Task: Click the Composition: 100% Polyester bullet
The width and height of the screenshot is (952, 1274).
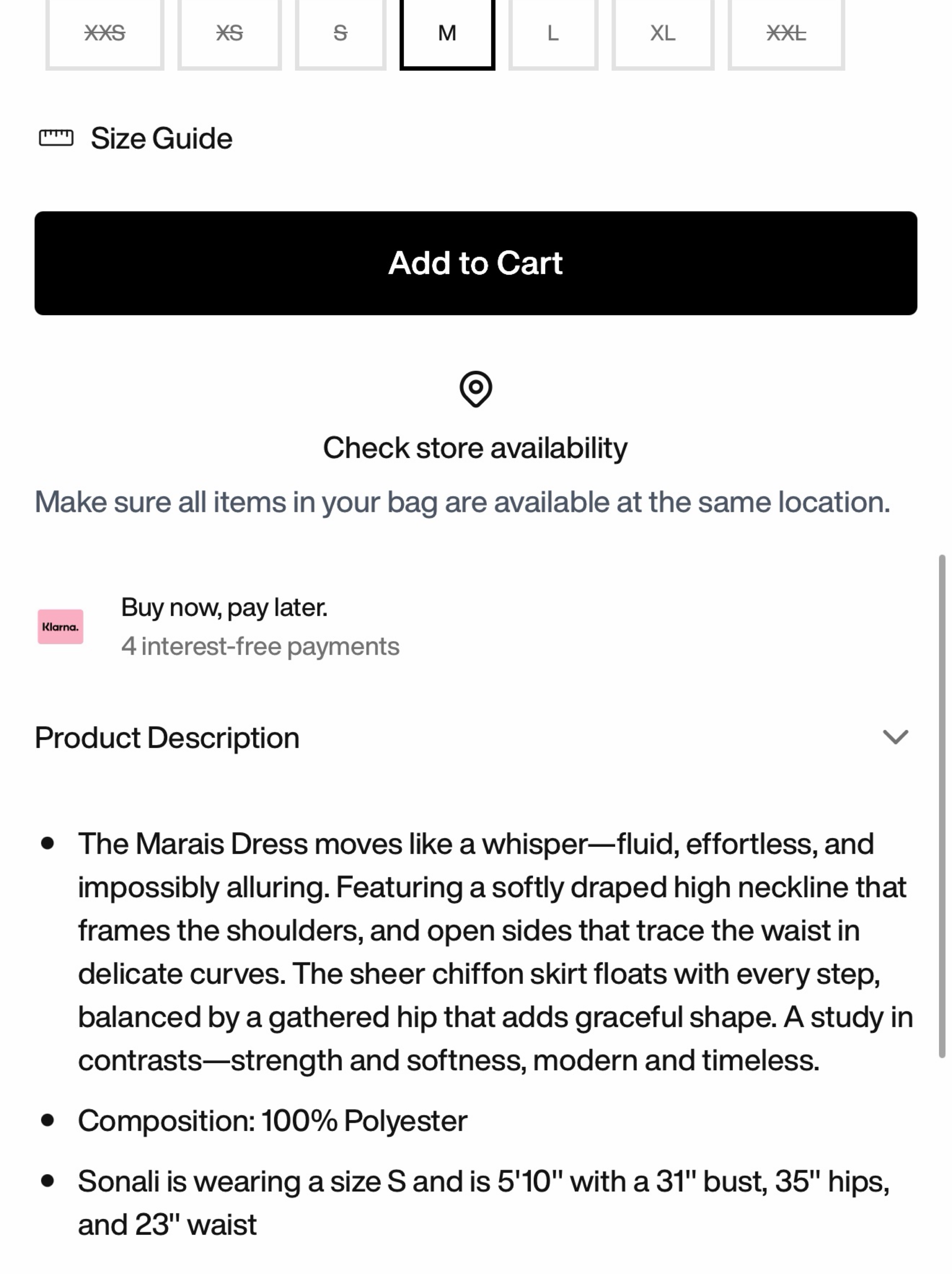Action: [x=272, y=1121]
